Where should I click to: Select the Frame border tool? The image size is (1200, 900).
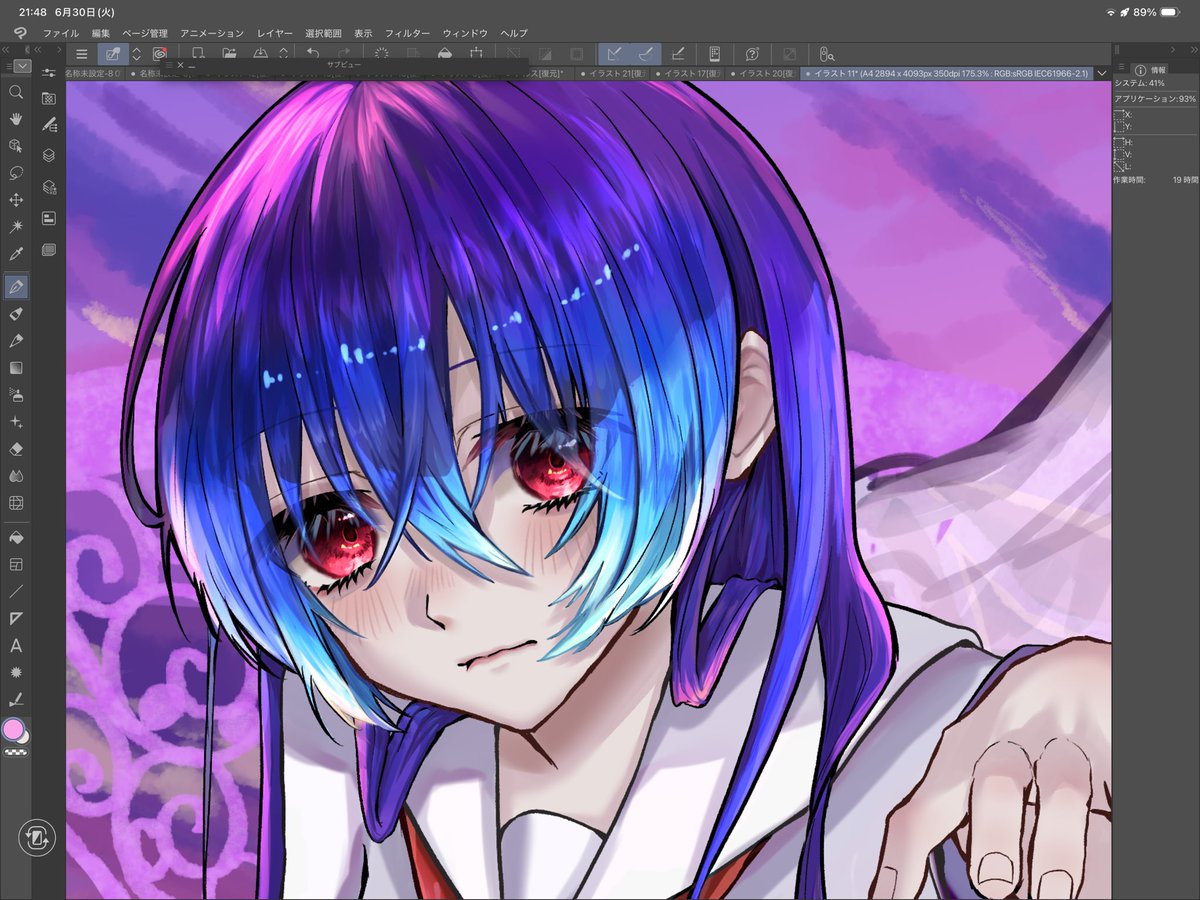pyautogui.click(x=16, y=564)
